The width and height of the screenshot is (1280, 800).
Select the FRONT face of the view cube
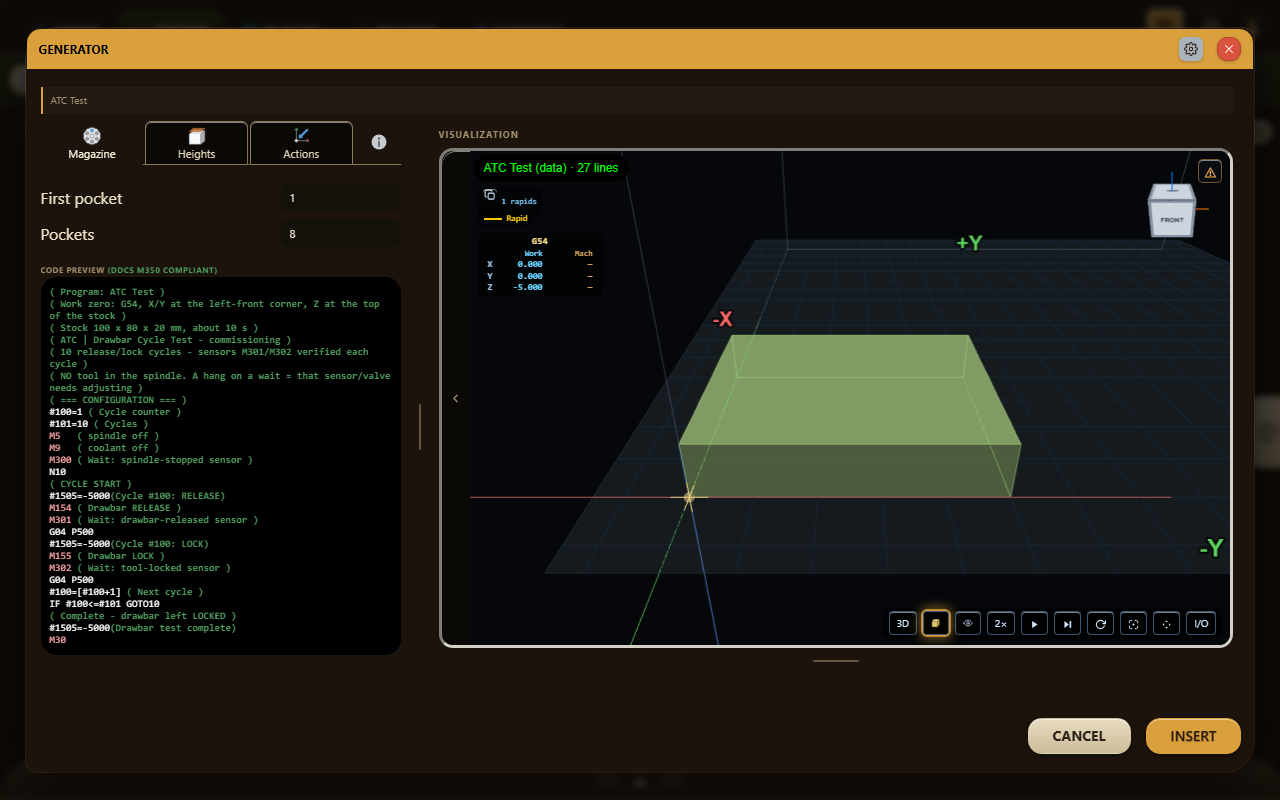point(1172,219)
